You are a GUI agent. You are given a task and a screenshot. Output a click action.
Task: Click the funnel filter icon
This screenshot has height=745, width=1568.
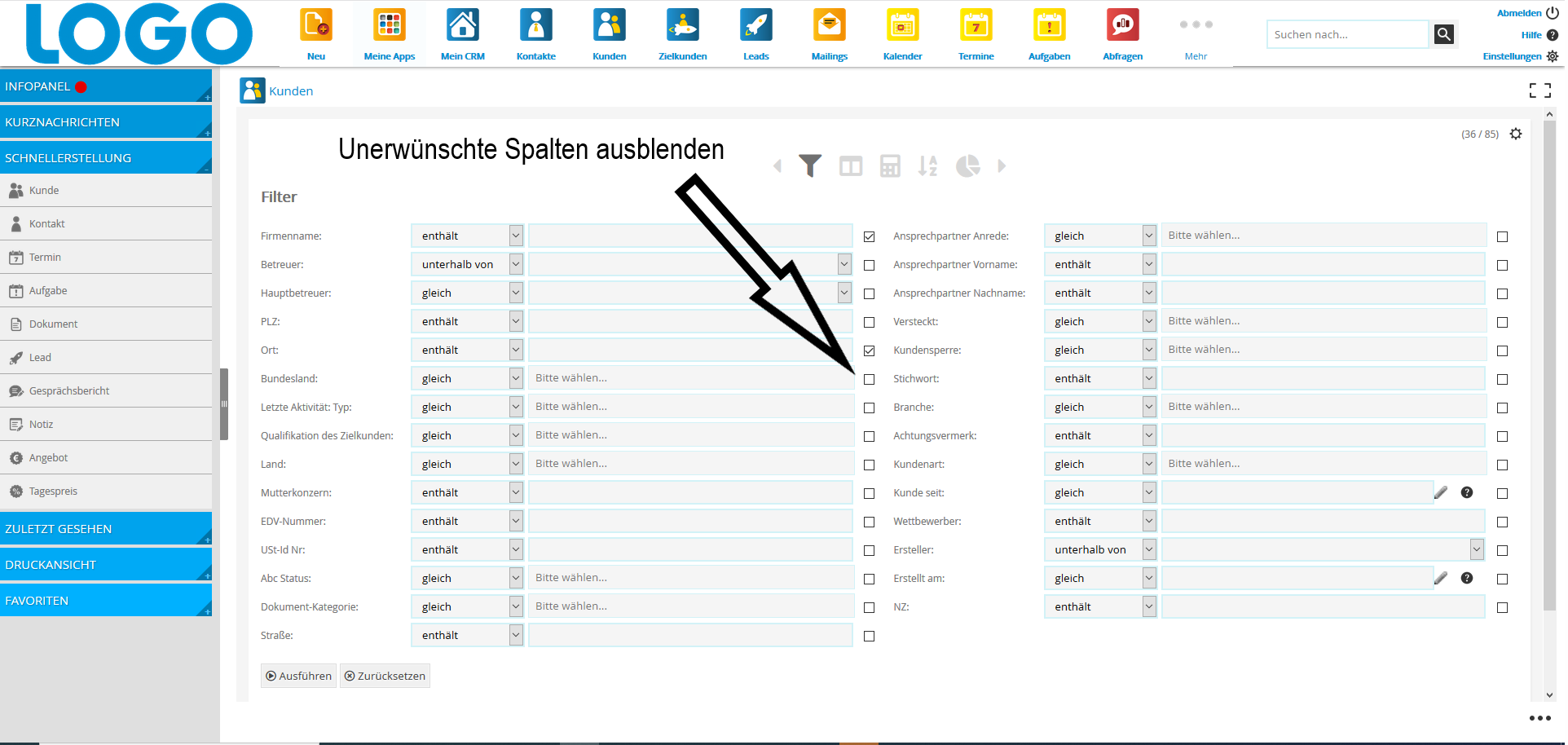809,166
